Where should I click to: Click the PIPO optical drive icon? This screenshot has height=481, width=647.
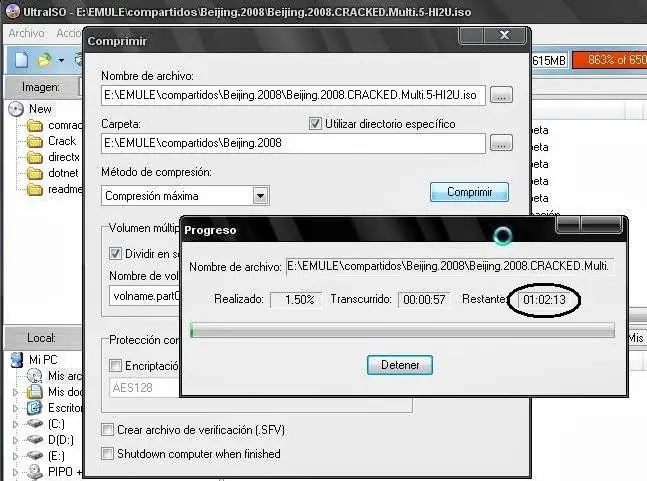[35, 472]
